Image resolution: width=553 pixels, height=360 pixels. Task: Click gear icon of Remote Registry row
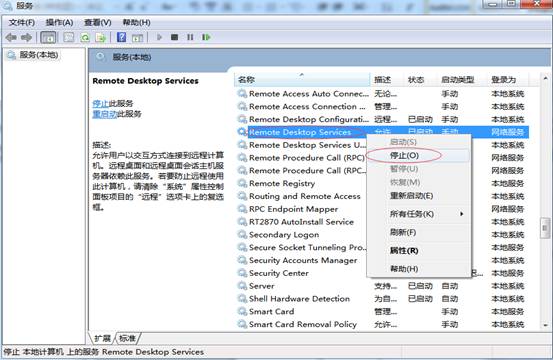(242, 183)
